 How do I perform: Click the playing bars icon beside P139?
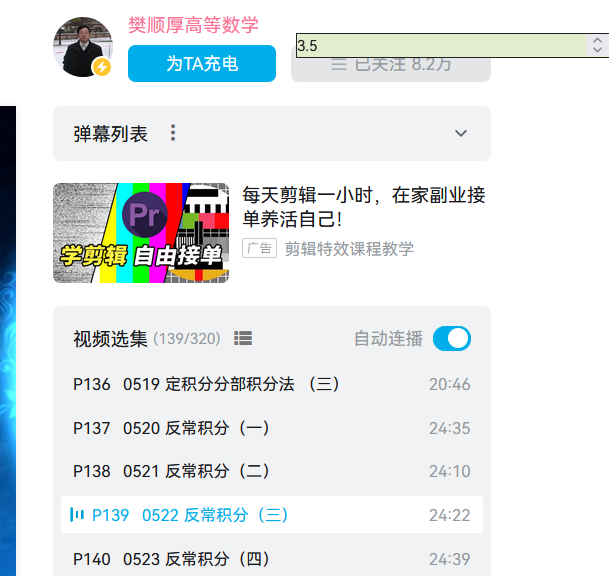pos(77,515)
